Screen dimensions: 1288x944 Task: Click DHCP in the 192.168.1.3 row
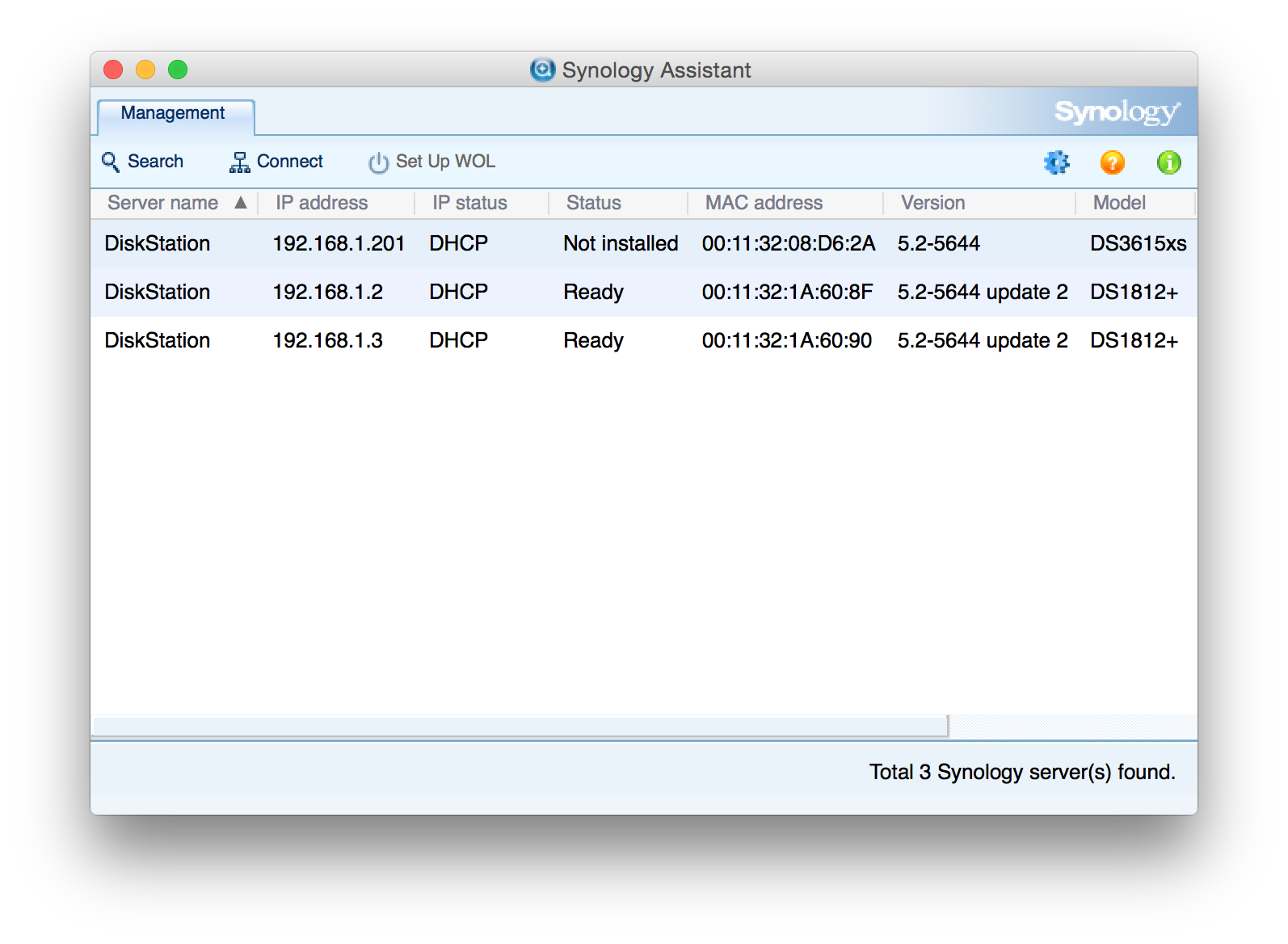pos(458,340)
